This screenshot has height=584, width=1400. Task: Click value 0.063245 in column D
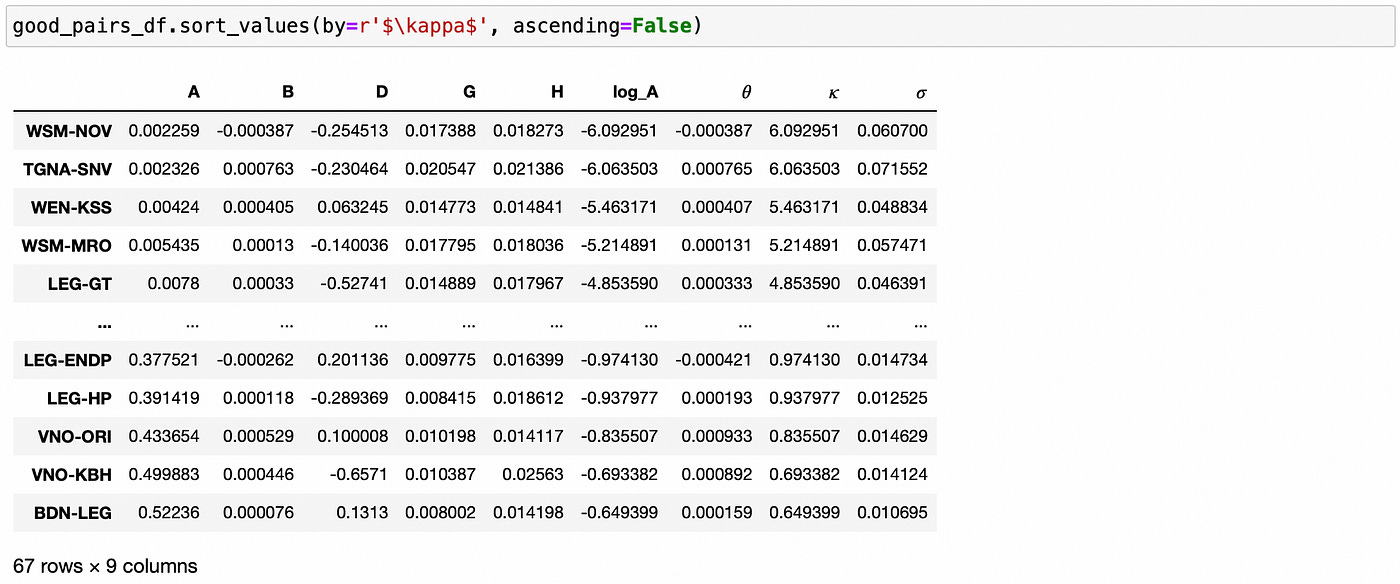[353, 207]
